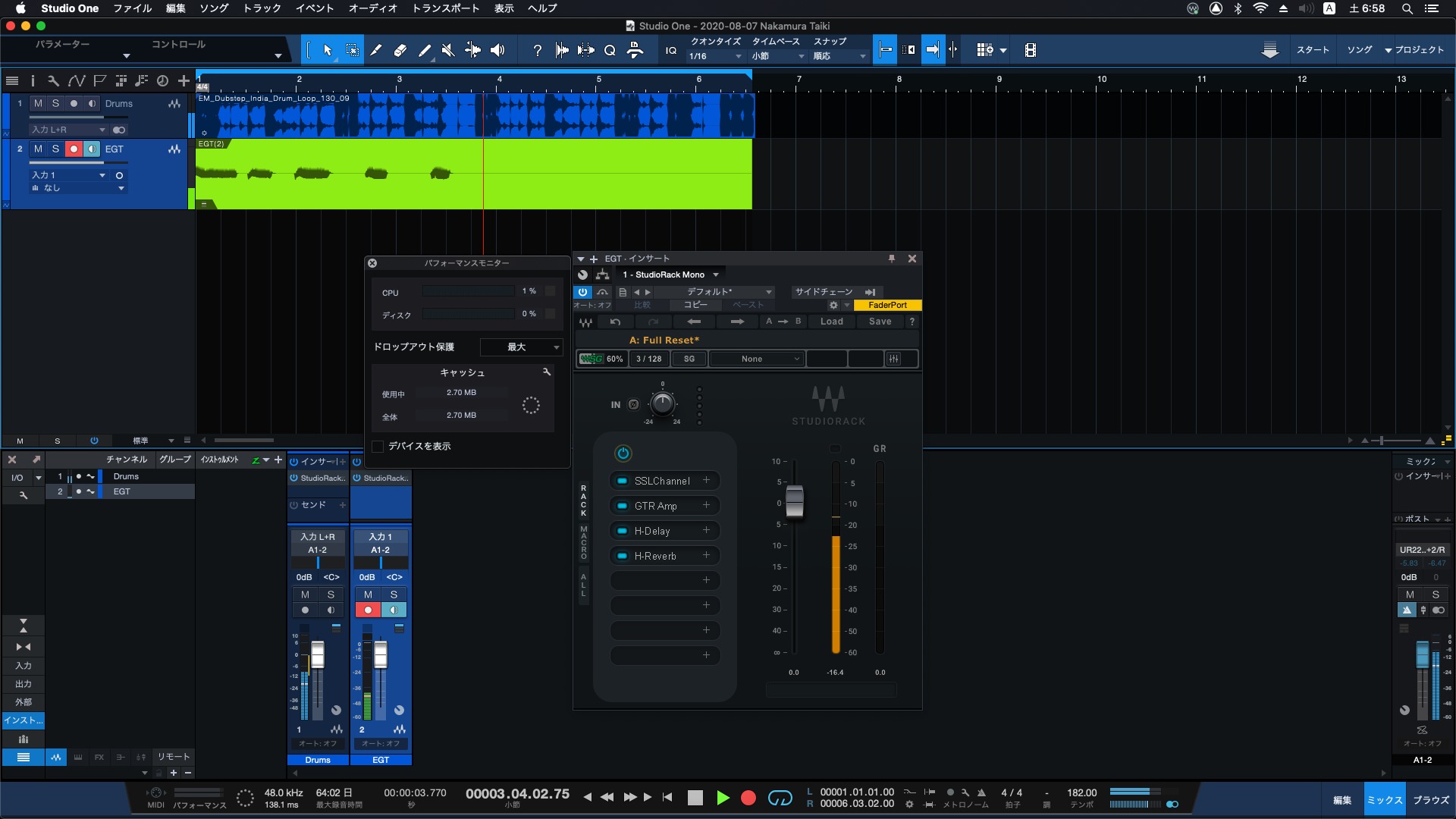Viewport: 1456px width, 819px height.
Task: Select the Listen (speaker) tool
Action: 497,50
